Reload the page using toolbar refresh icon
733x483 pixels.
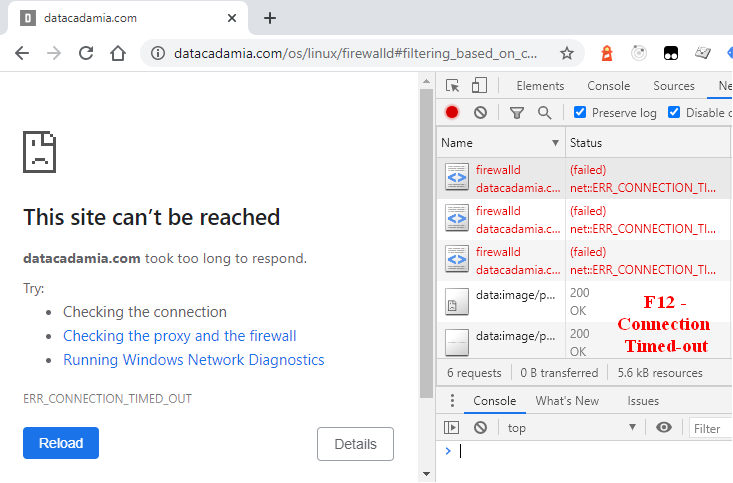pos(86,53)
